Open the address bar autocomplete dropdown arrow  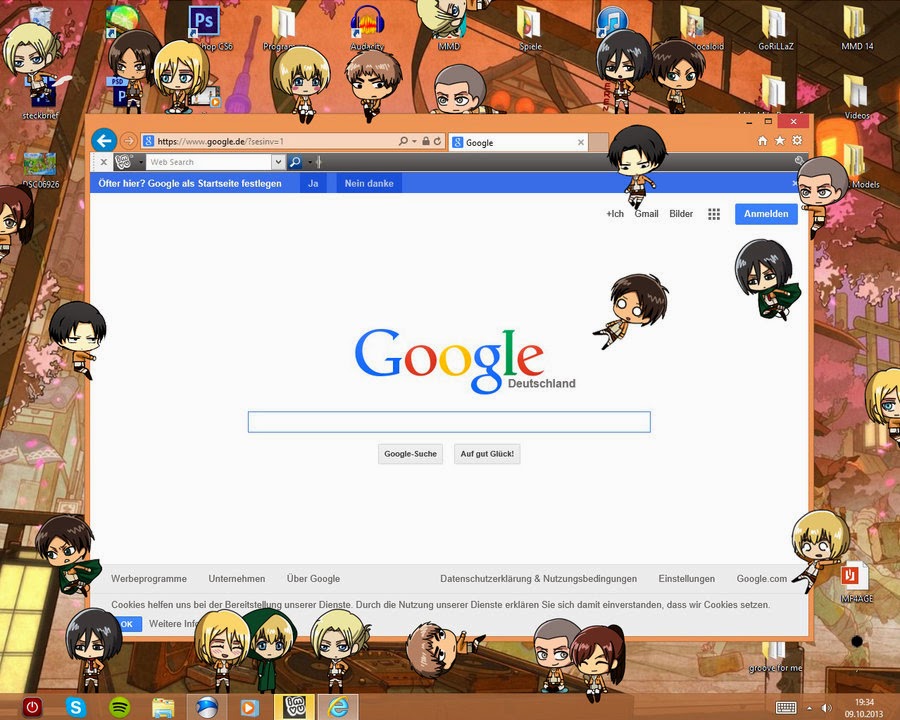coord(414,141)
